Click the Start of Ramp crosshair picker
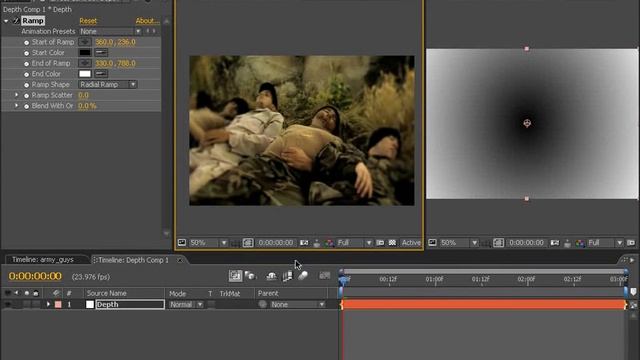This screenshot has width=640, height=360. 85,42
